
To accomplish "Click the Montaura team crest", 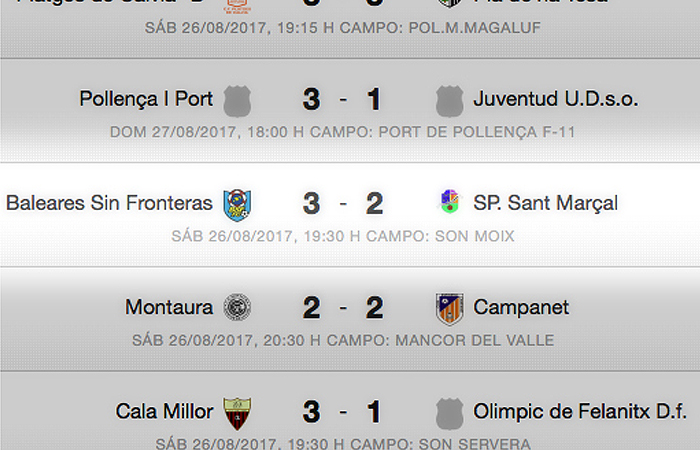I will [237, 308].
